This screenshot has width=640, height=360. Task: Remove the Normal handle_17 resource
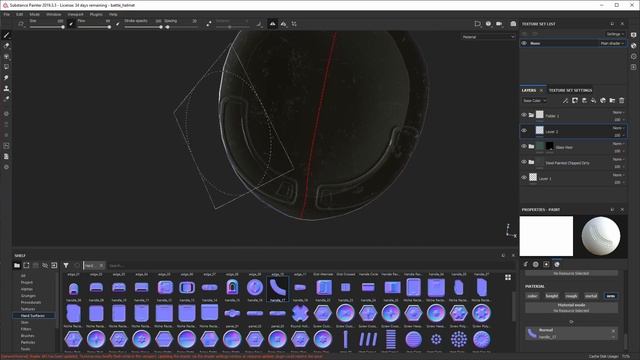tap(613, 331)
